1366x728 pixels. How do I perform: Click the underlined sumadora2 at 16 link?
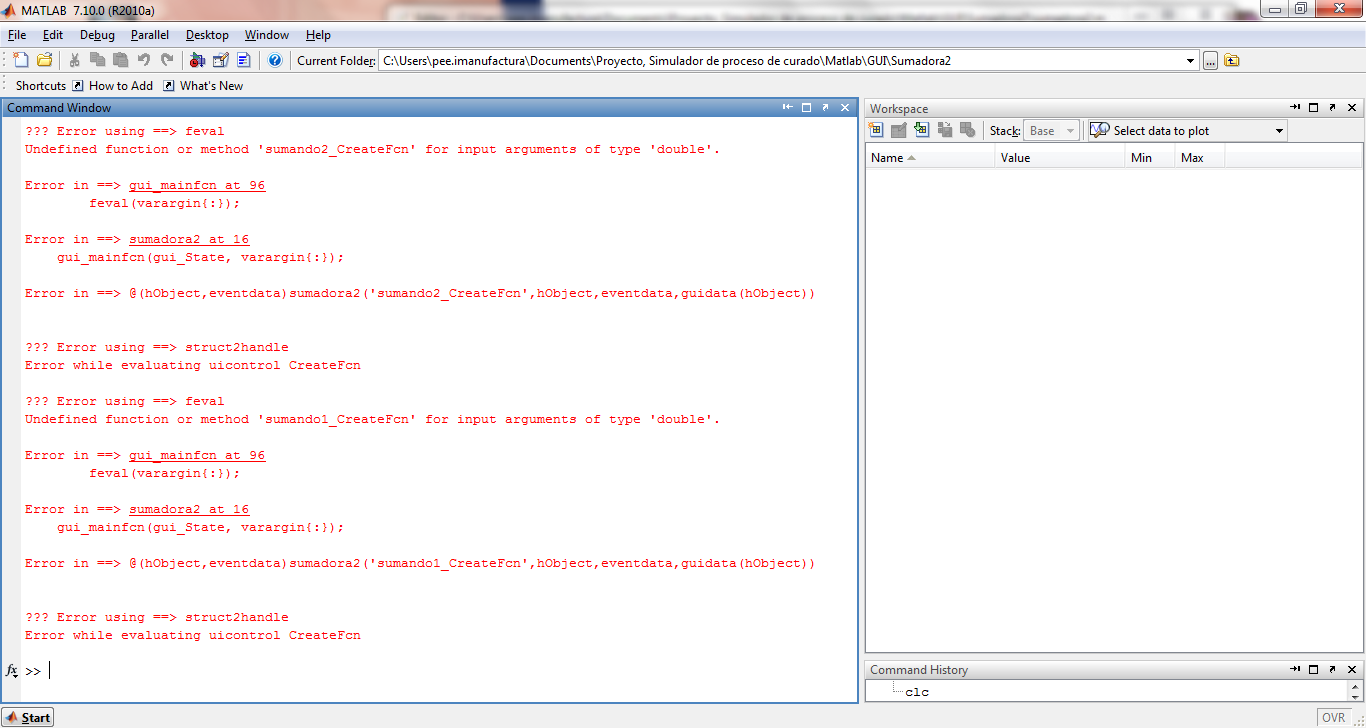pos(188,239)
